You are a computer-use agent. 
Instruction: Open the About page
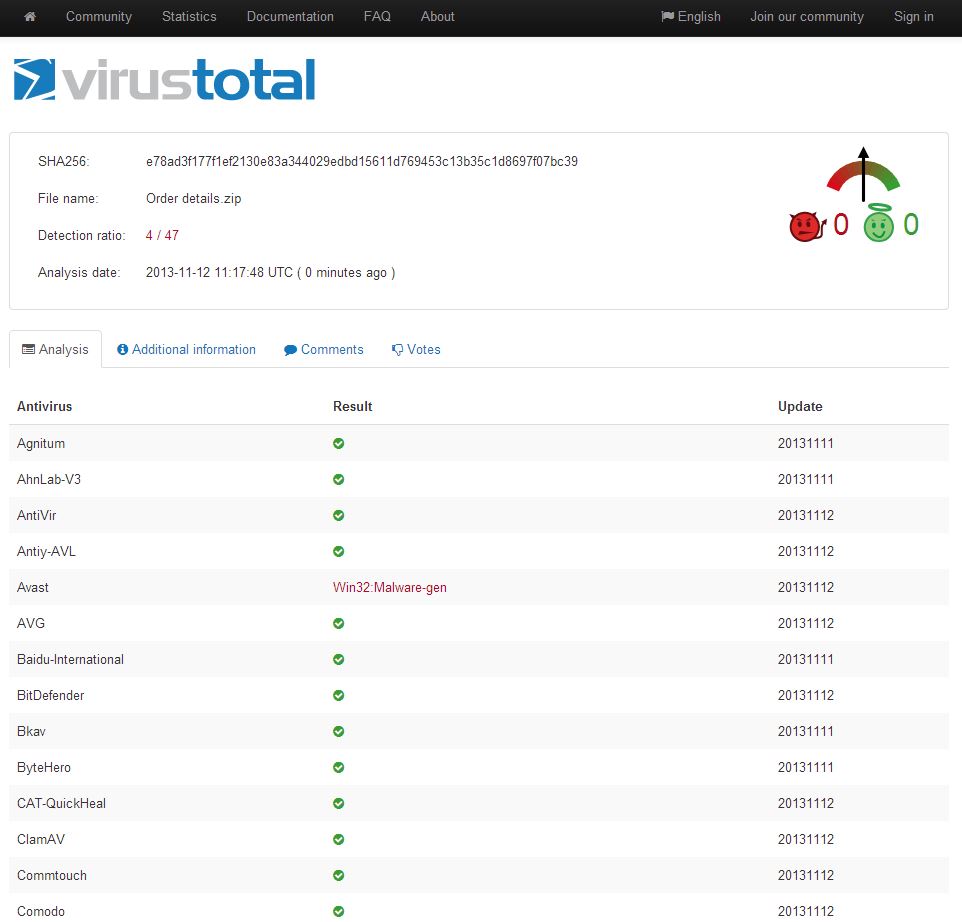point(437,17)
